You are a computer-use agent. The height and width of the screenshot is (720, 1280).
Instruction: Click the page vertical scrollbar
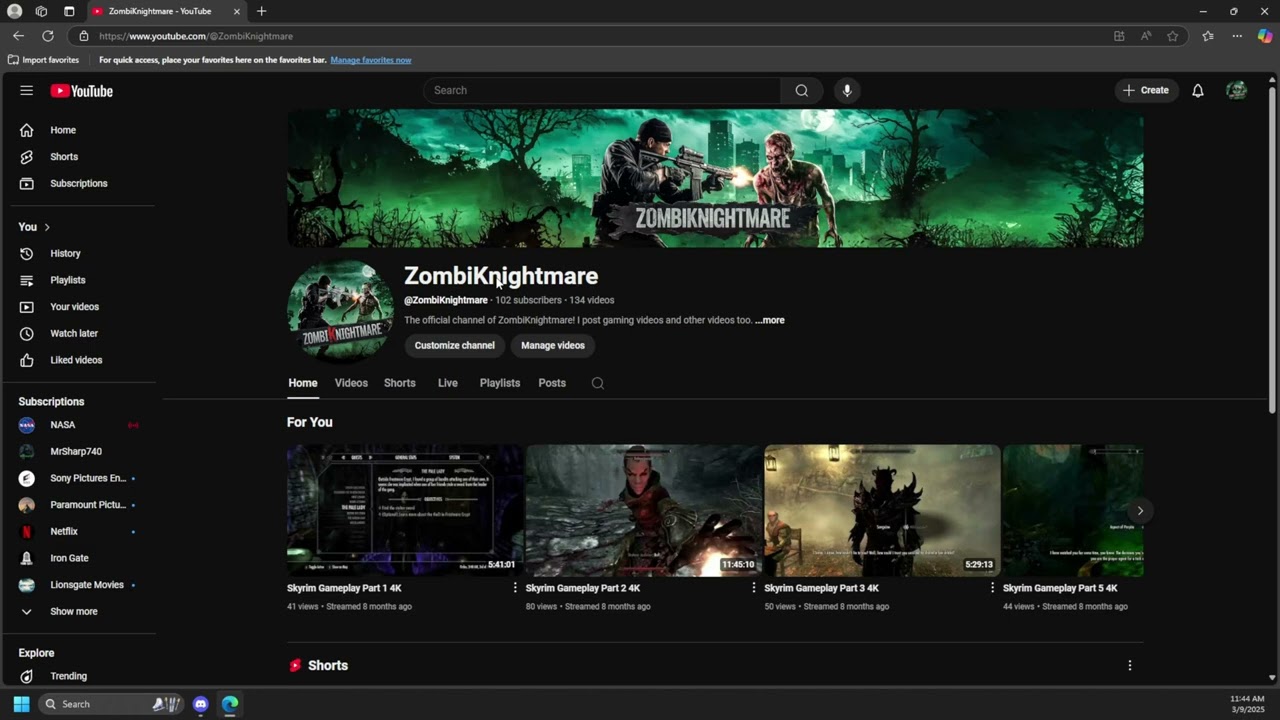pos(1272,250)
